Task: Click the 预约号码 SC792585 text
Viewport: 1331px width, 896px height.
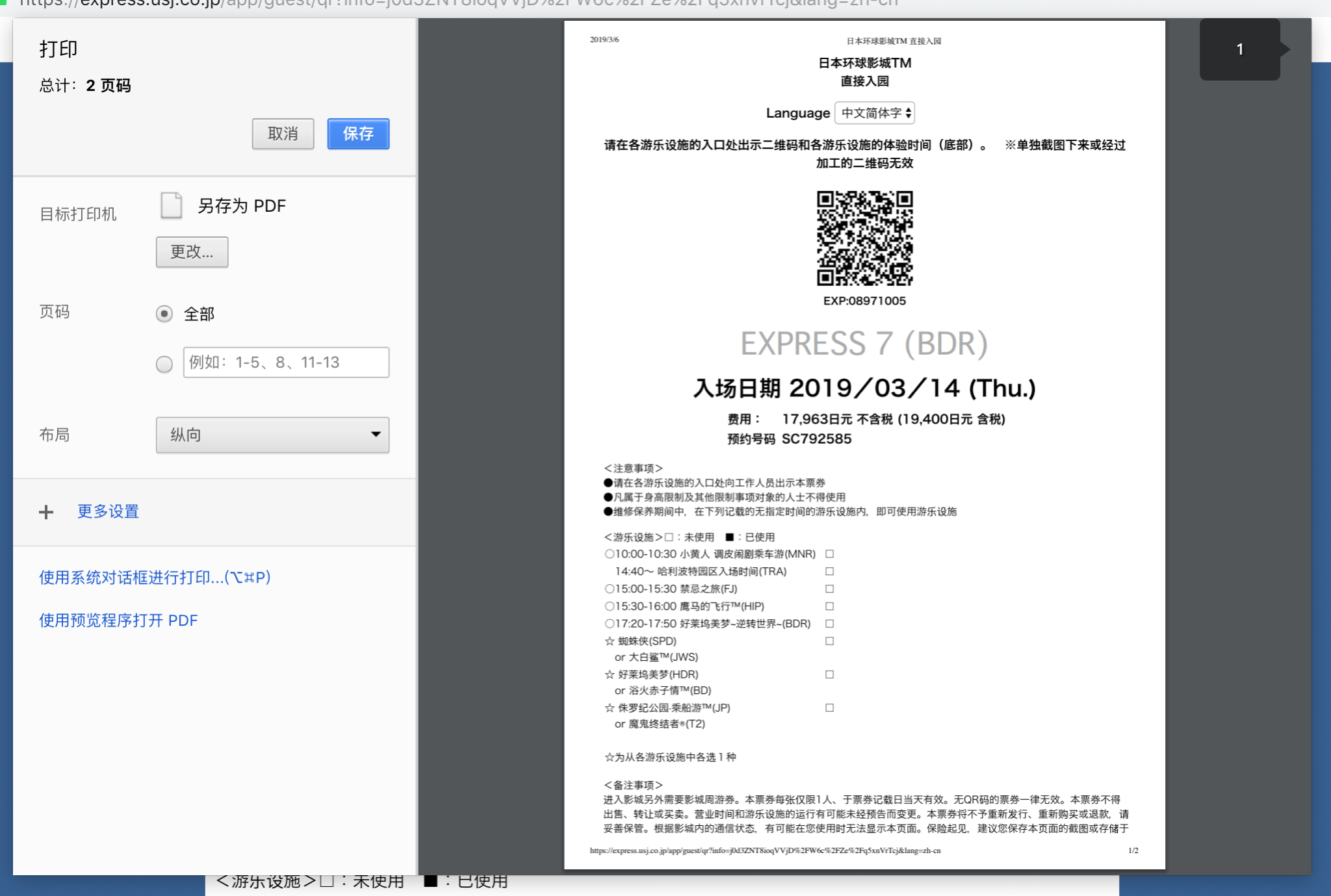Action: pos(790,439)
